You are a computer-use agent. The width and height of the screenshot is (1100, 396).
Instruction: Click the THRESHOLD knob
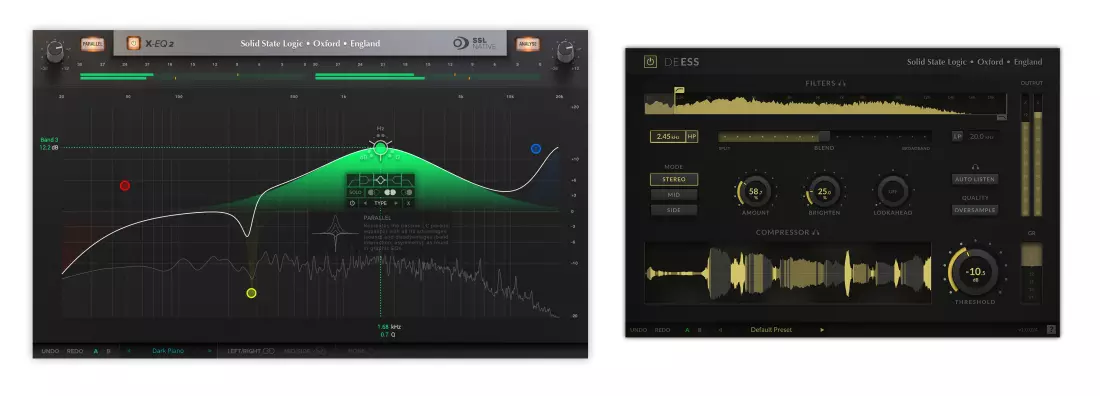[976, 272]
